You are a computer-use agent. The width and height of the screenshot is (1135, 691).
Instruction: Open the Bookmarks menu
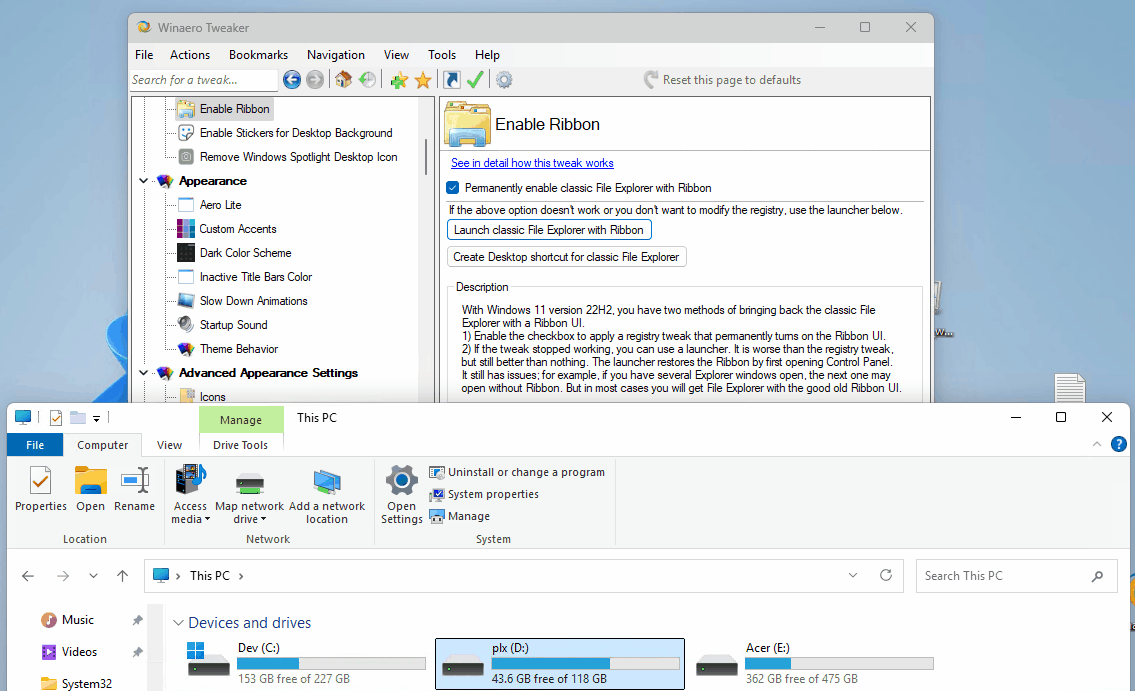coord(258,55)
